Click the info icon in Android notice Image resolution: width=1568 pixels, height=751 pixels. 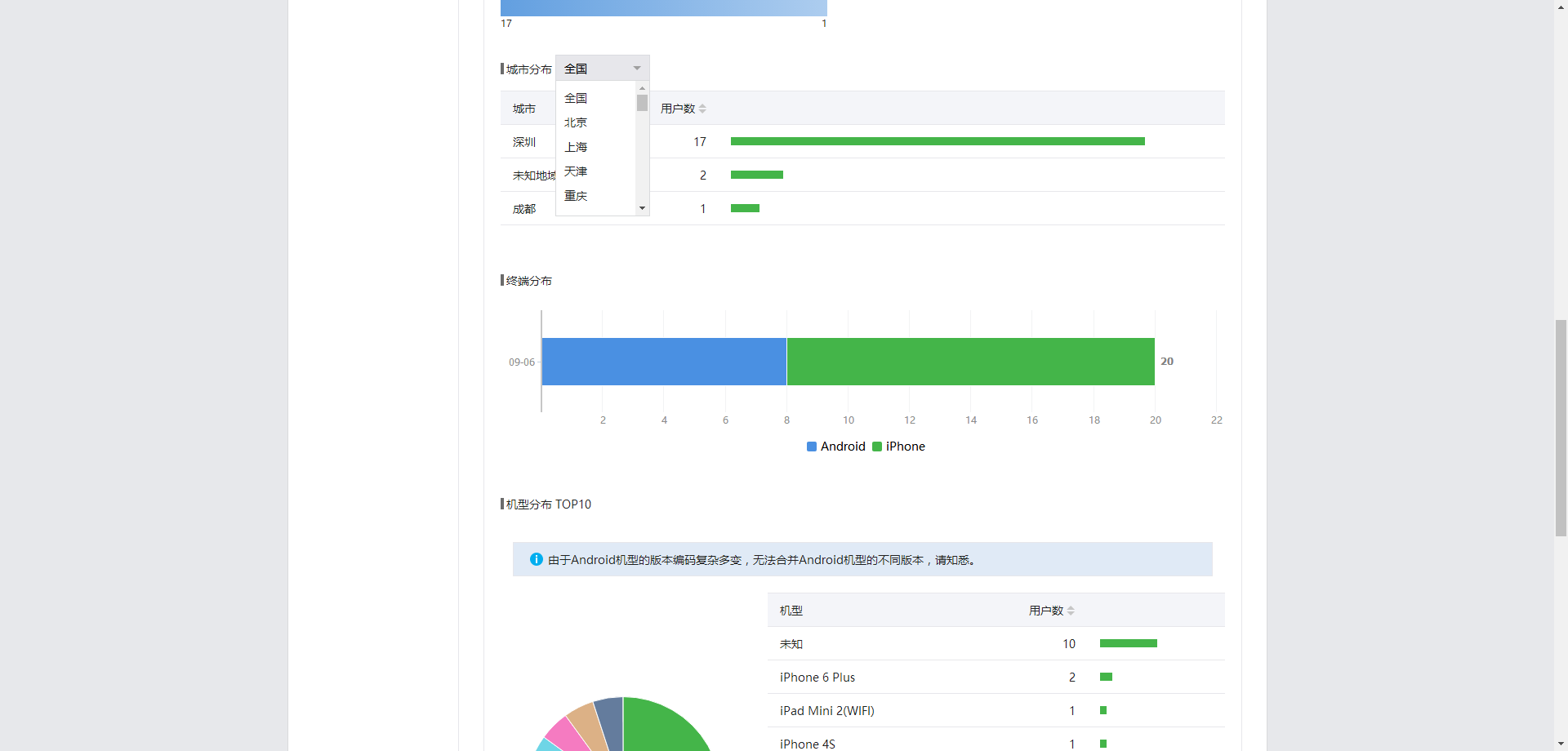(x=537, y=559)
